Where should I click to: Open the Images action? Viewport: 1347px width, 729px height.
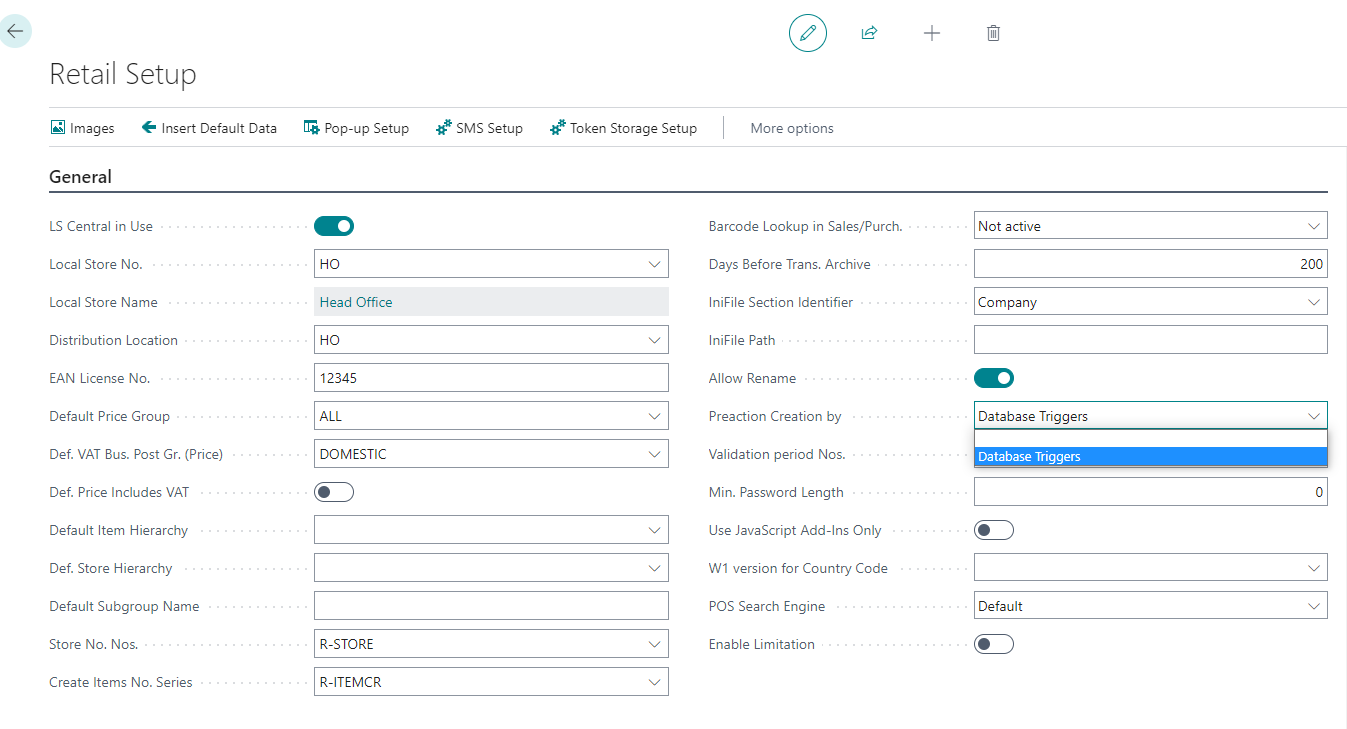point(82,128)
